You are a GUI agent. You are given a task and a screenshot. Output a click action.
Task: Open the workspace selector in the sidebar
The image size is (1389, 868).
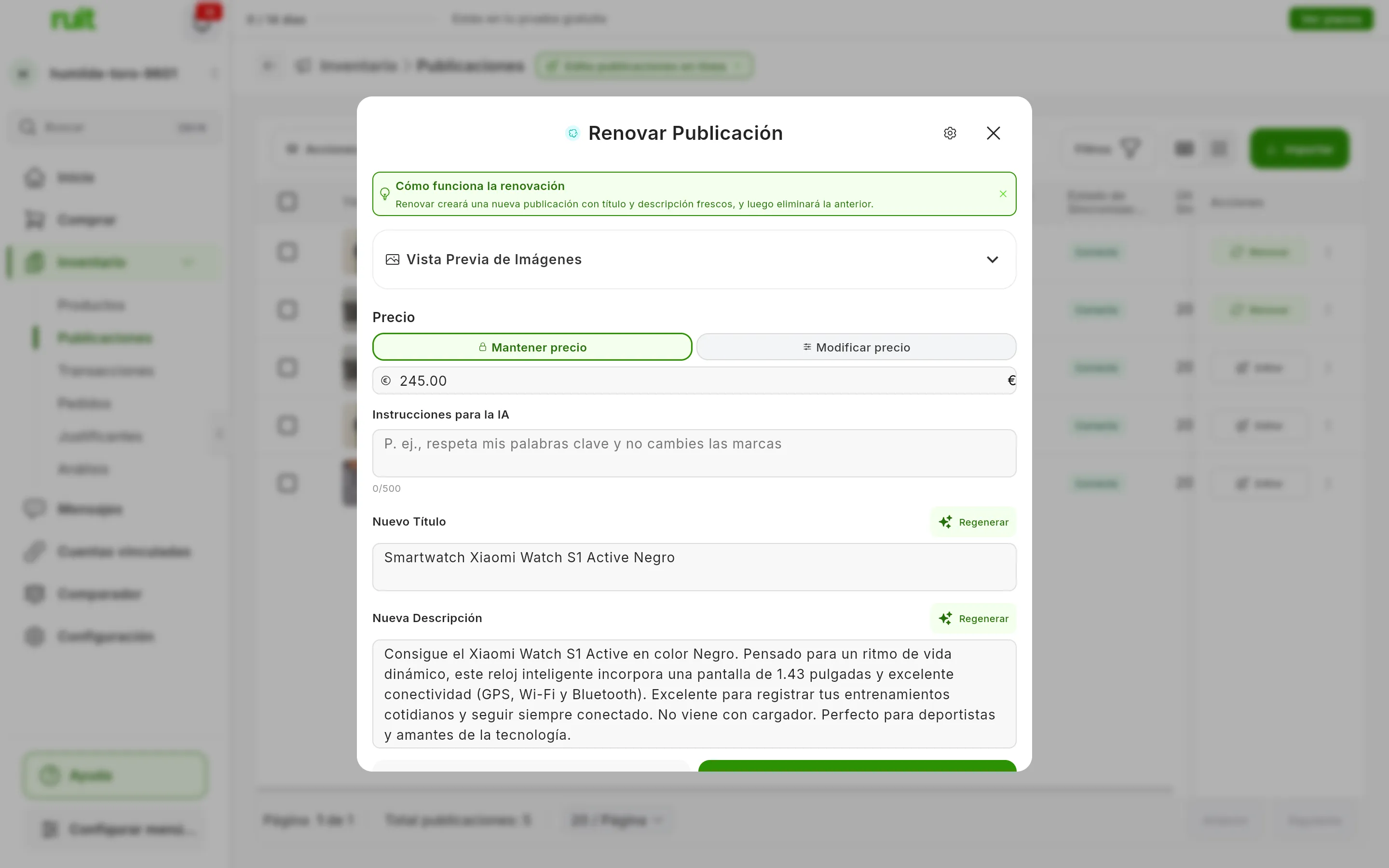tap(115, 73)
